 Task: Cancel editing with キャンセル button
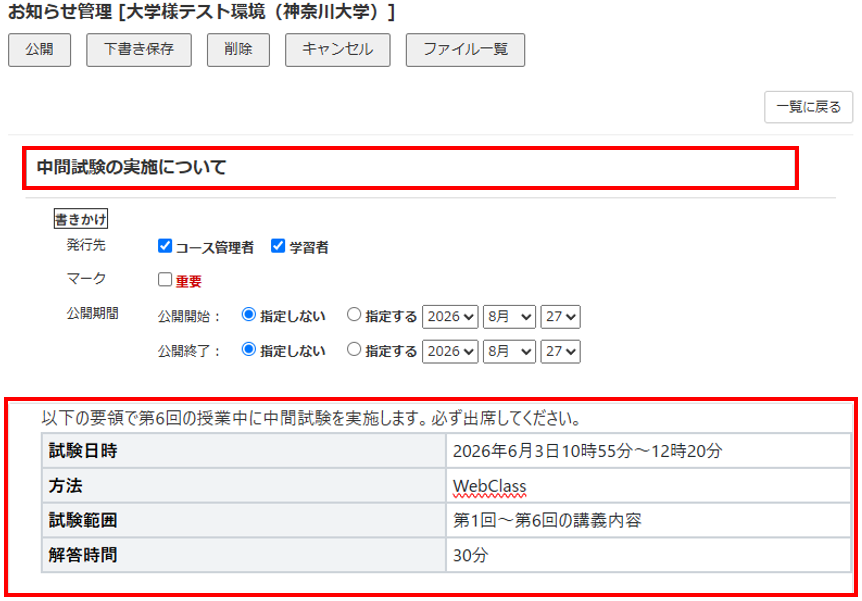pyautogui.click(x=338, y=50)
